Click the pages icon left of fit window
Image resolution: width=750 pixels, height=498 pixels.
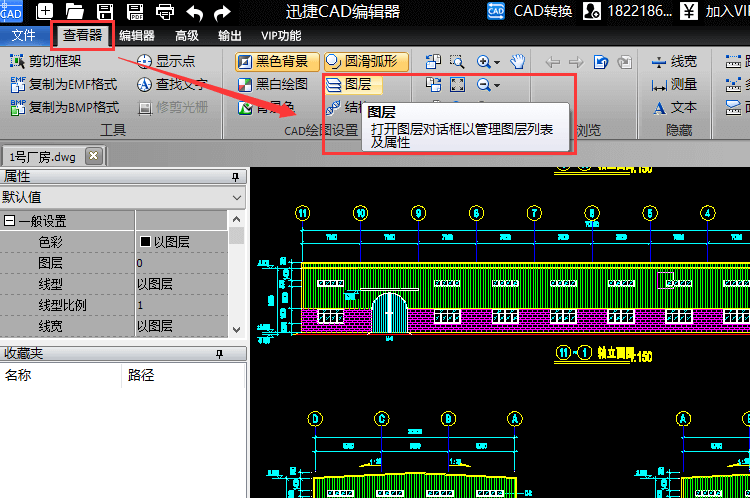tap(433, 85)
